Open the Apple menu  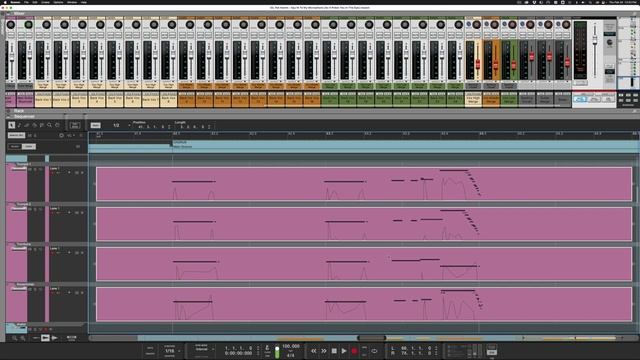(x=5, y=2)
